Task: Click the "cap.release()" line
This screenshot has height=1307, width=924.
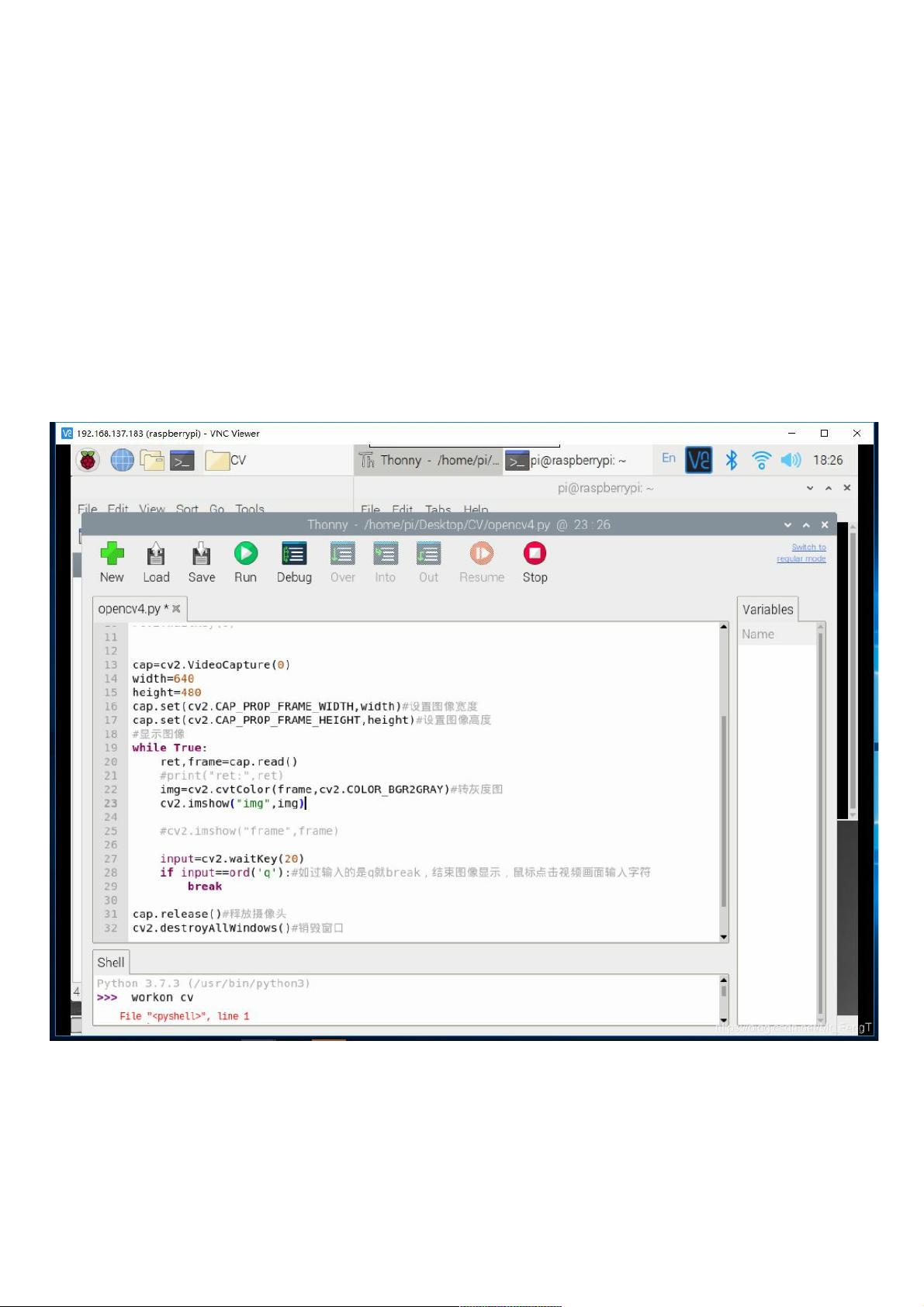Action: [x=209, y=915]
